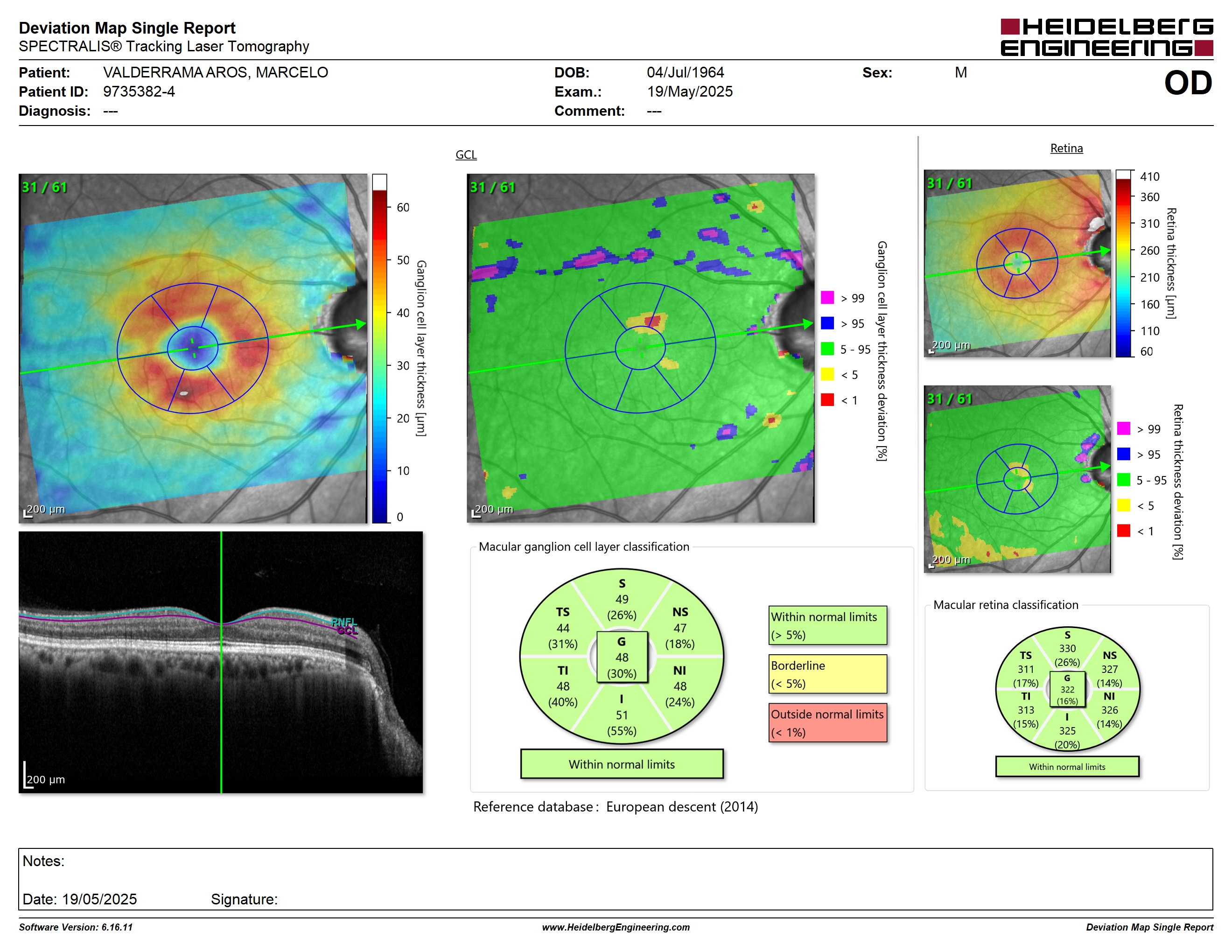
Task: Click the GCL sector NS value 47 (18%)
Action: (680, 636)
